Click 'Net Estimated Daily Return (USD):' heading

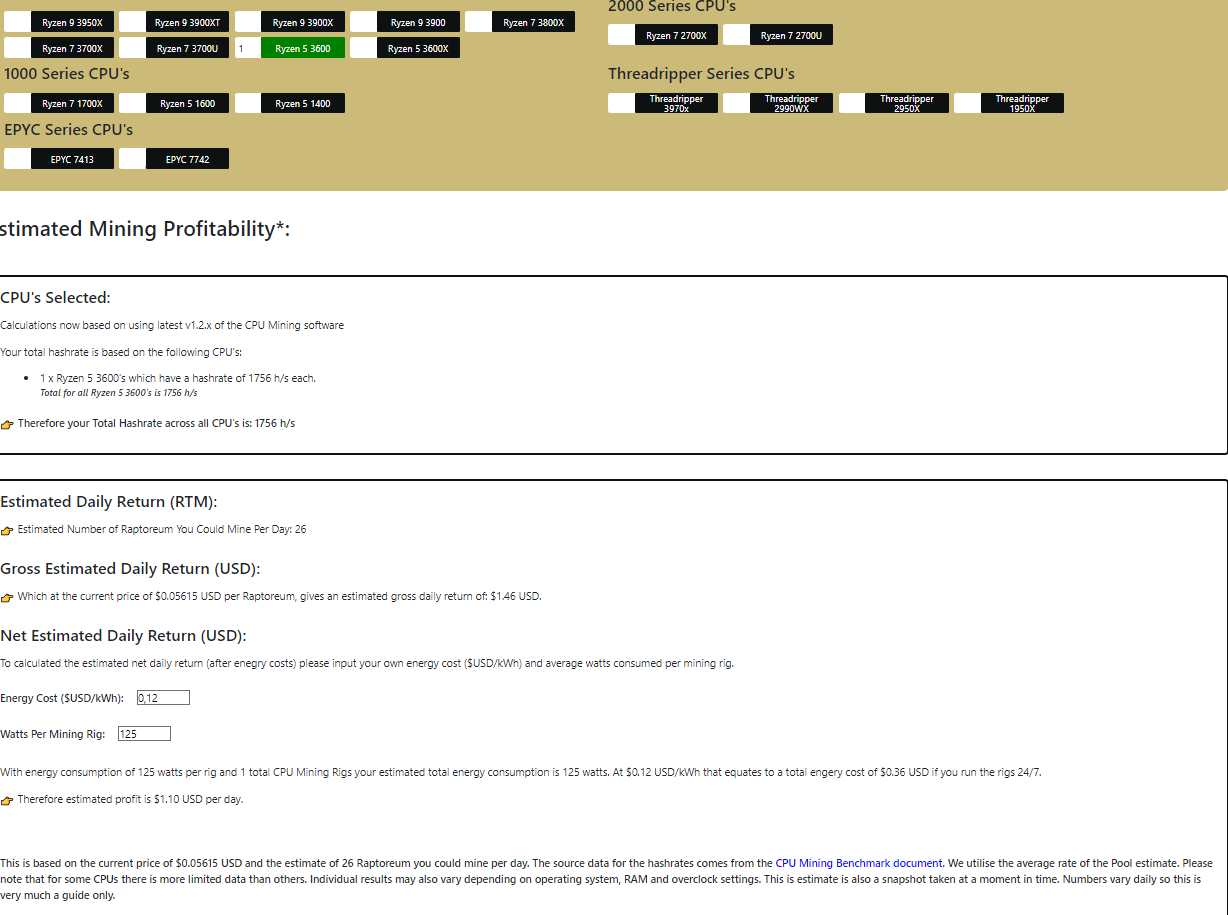coord(123,636)
